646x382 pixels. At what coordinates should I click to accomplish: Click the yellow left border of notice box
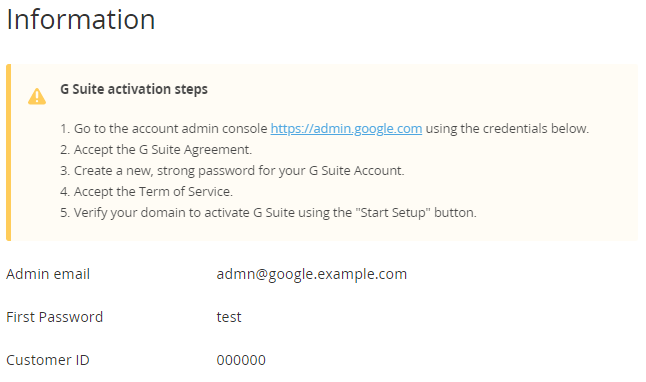coord(9,152)
